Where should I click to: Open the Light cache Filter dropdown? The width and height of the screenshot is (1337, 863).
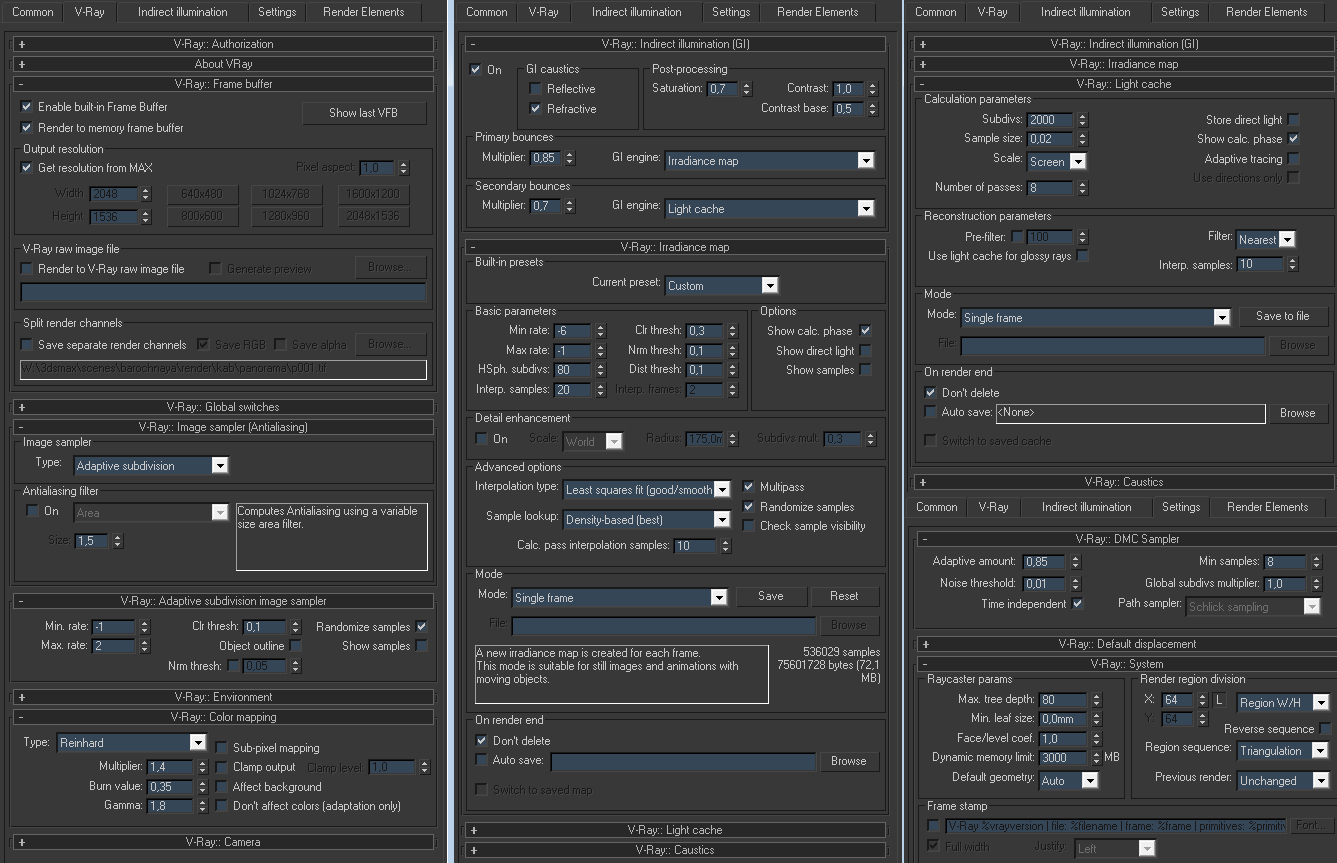coord(1266,239)
